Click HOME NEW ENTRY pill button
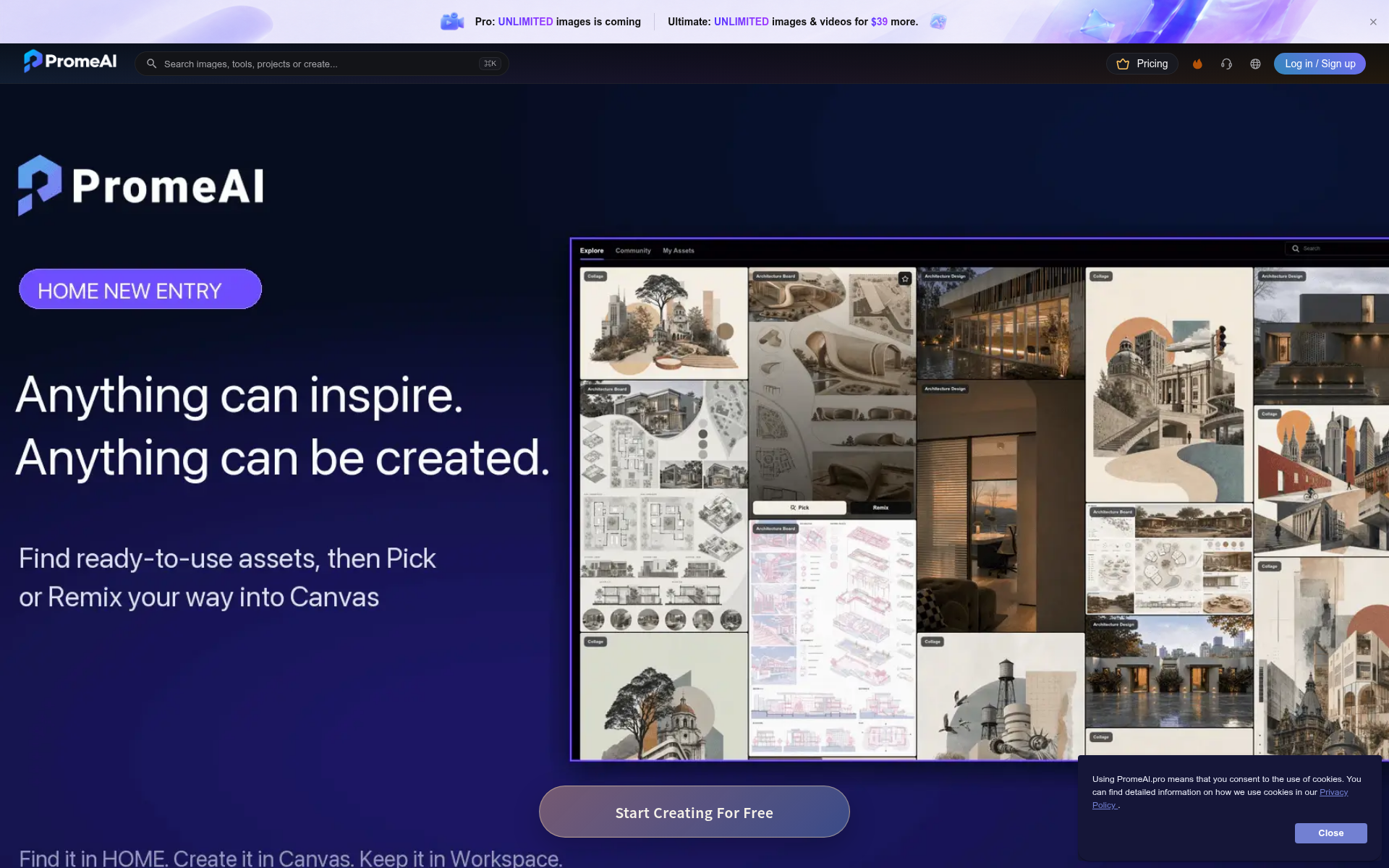Screen dimensions: 1389x868 coord(140,289)
